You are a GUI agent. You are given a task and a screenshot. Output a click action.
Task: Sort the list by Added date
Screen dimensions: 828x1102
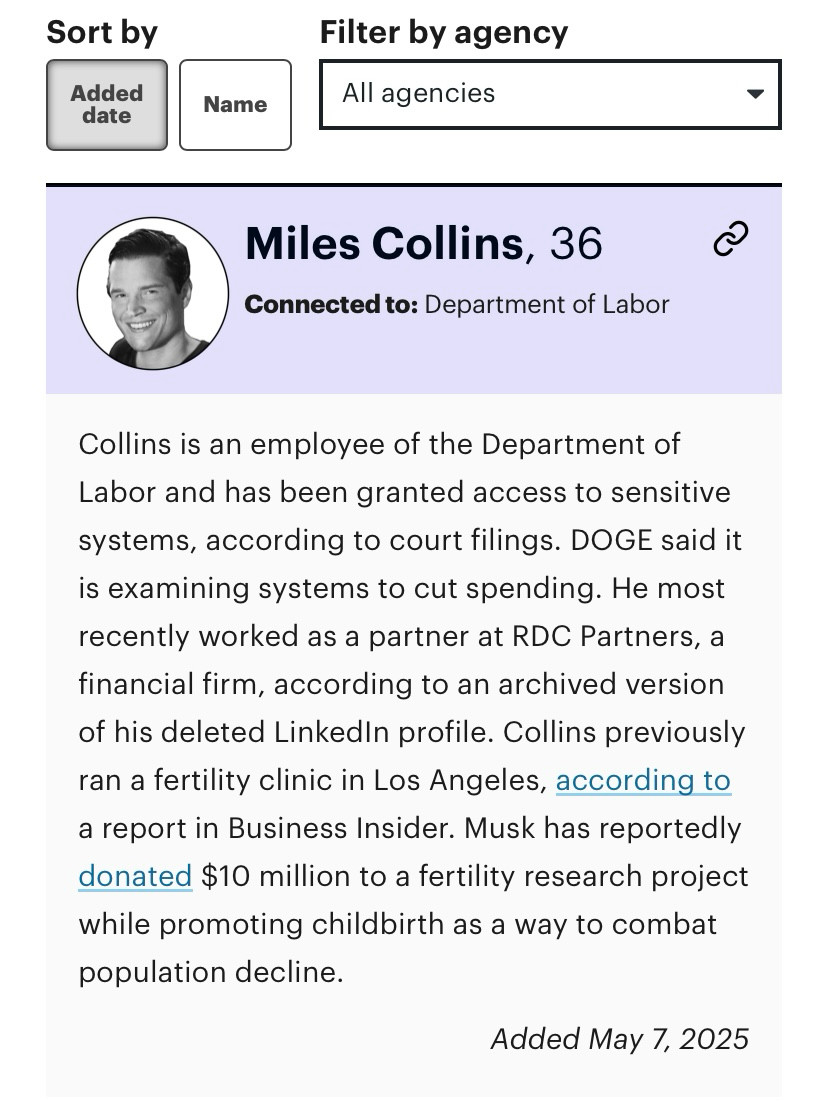coord(107,105)
